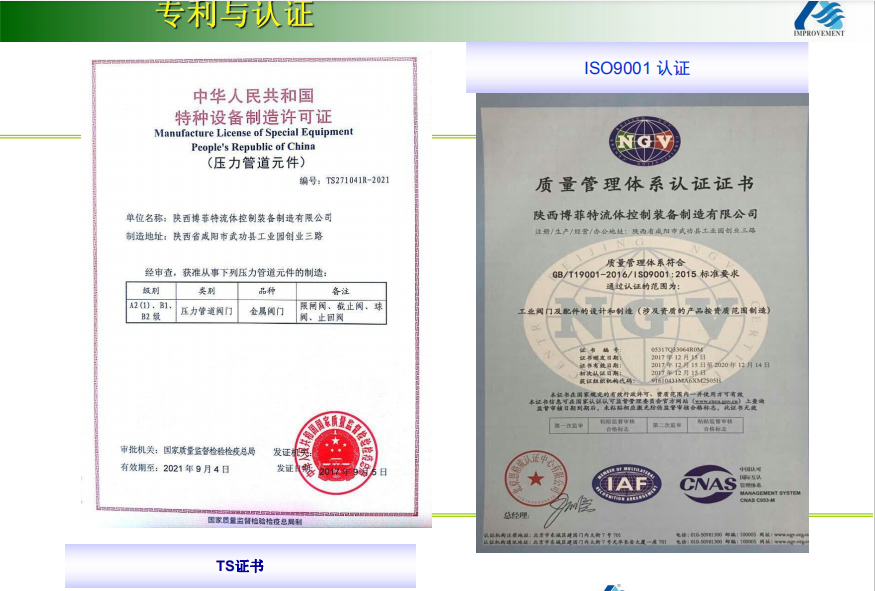The width and height of the screenshot is (875, 591).
Task: Click the ISO9001 认证 caption box
Action: click(637, 68)
